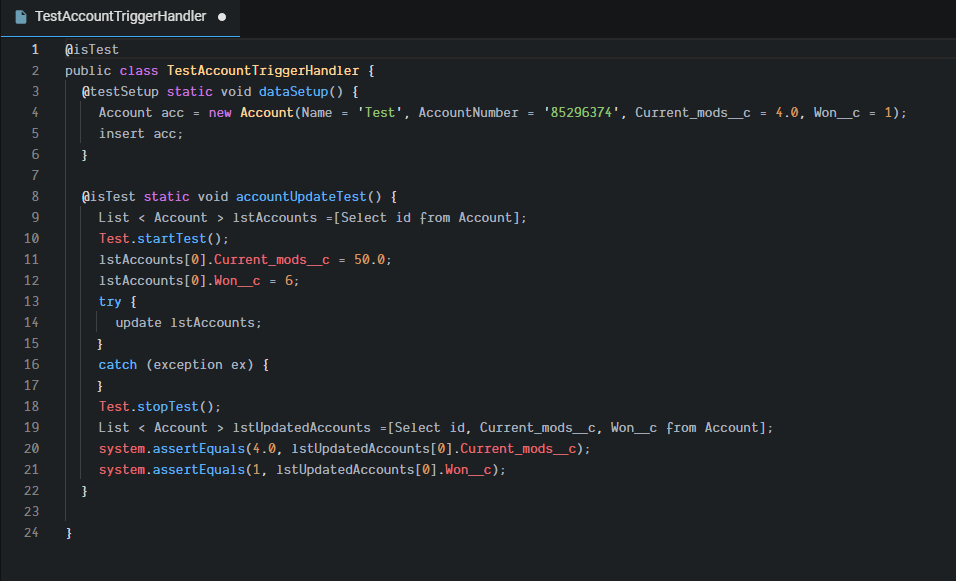Click line number 10 in the gutter
This screenshot has height=581, width=956.
(31, 238)
